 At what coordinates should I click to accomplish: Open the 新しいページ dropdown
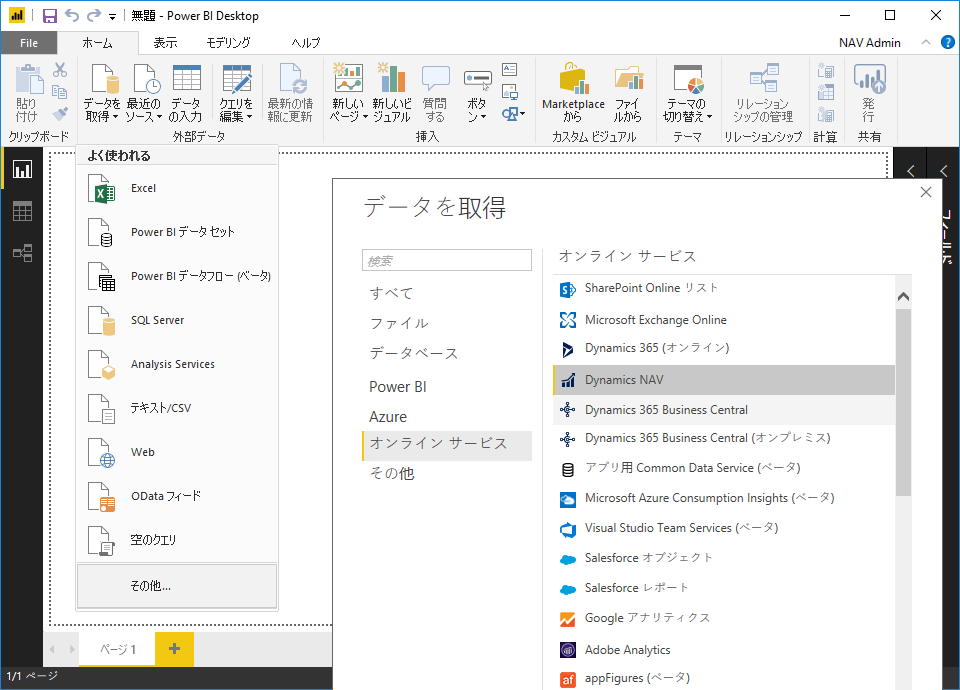[x=348, y=93]
